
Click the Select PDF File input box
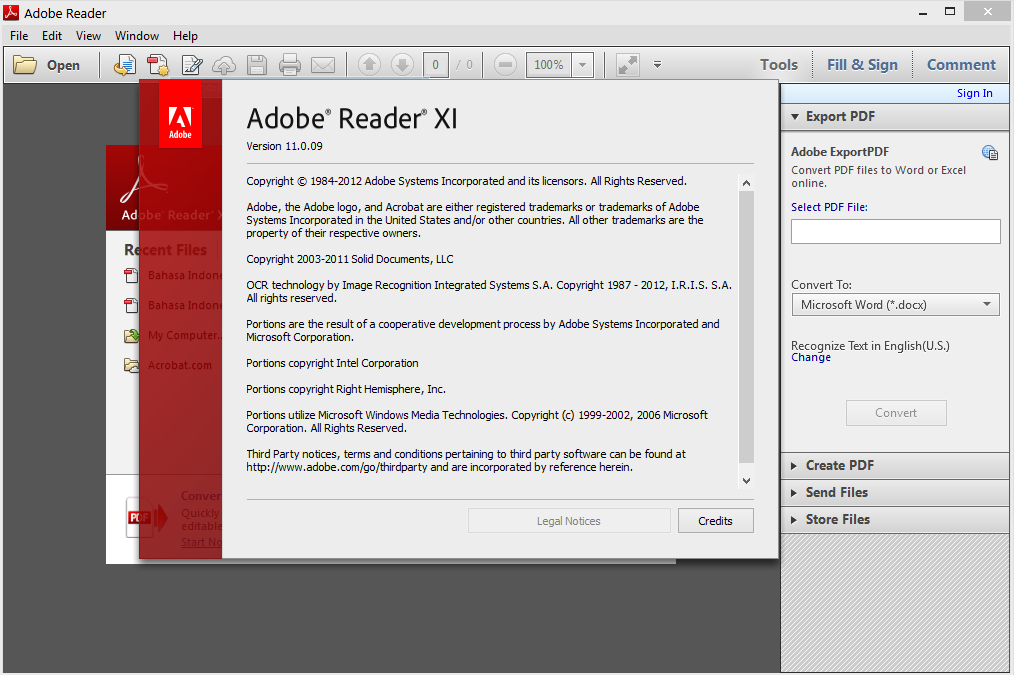[x=896, y=231]
